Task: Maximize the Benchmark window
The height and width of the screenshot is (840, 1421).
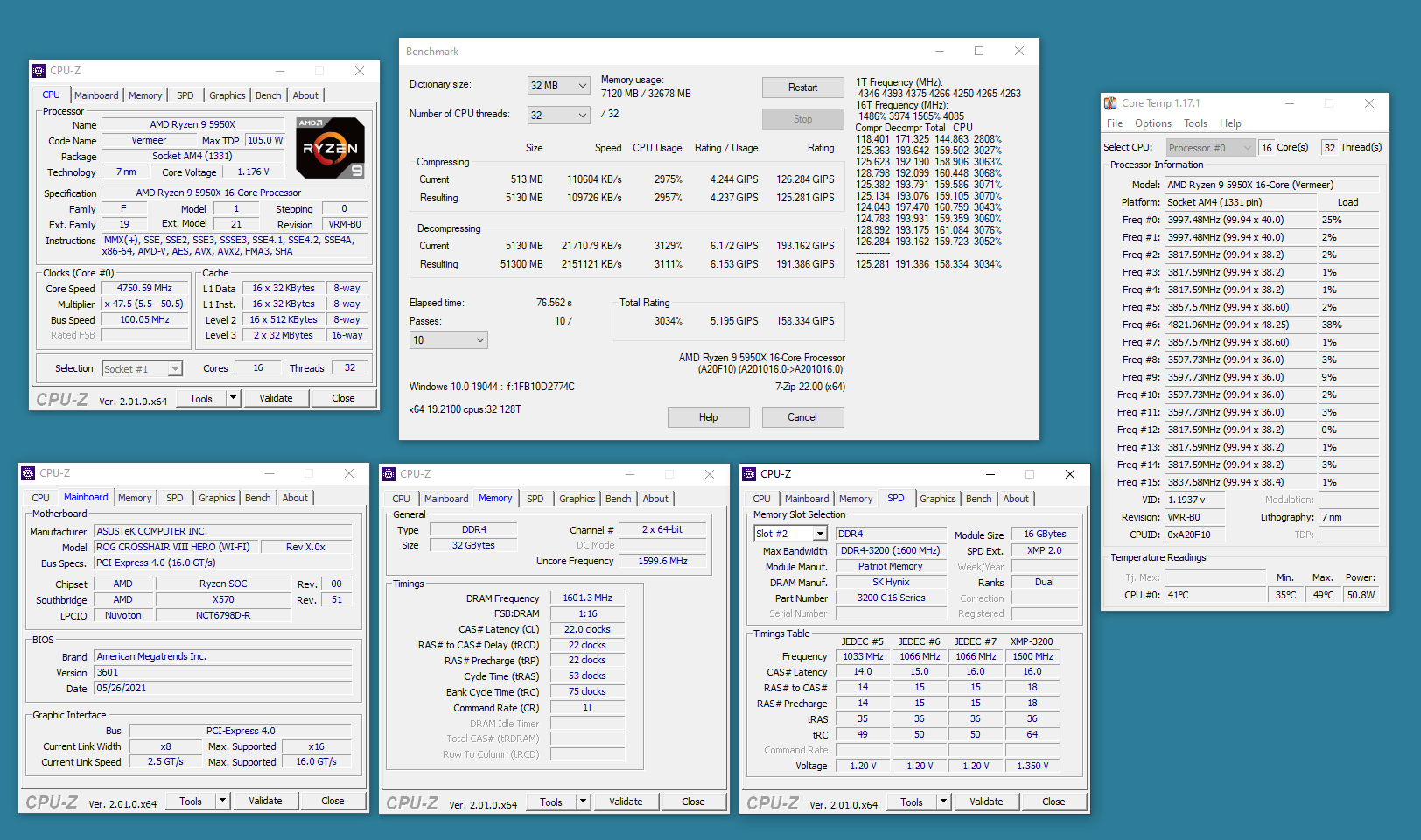Action: point(979,51)
